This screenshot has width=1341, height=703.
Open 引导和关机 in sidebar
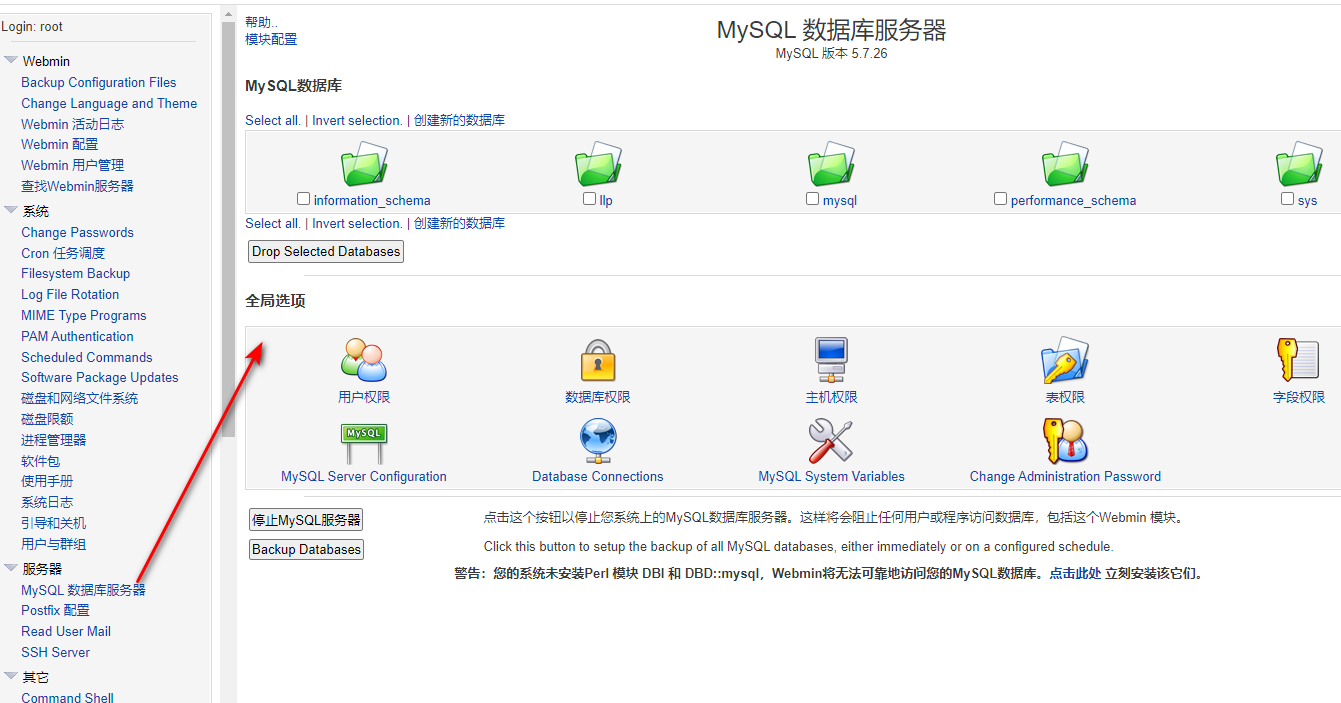coord(54,523)
